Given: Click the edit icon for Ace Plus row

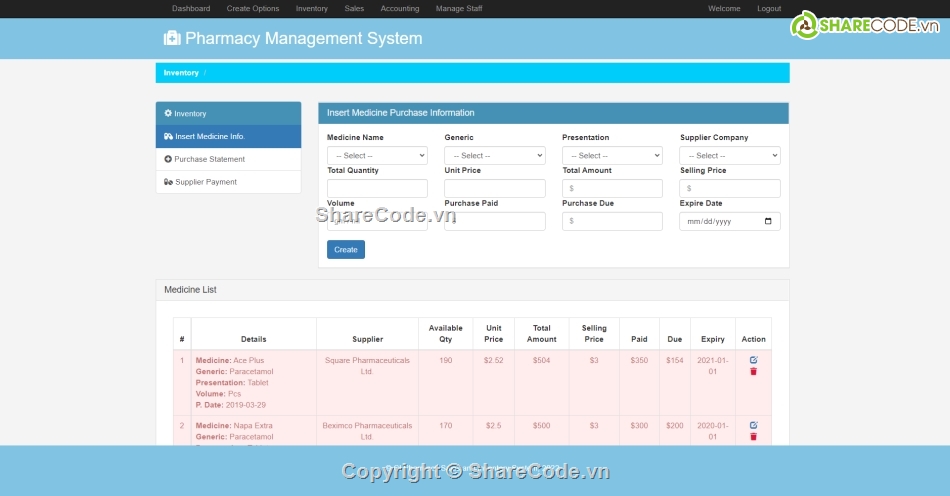Looking at the screenshot, I should click(x=753, y=360).
